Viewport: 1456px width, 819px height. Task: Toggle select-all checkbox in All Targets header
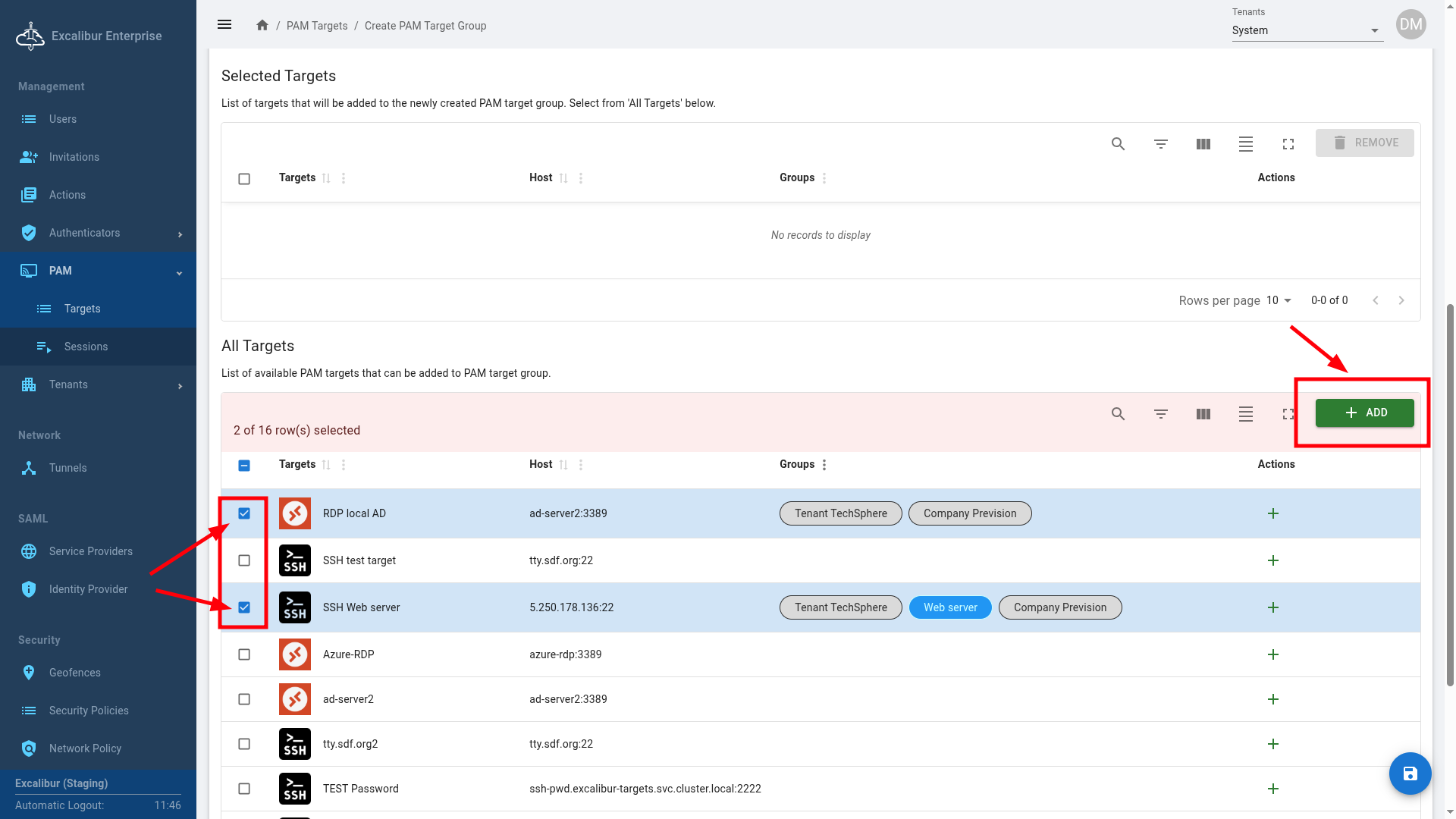[244, 466]
